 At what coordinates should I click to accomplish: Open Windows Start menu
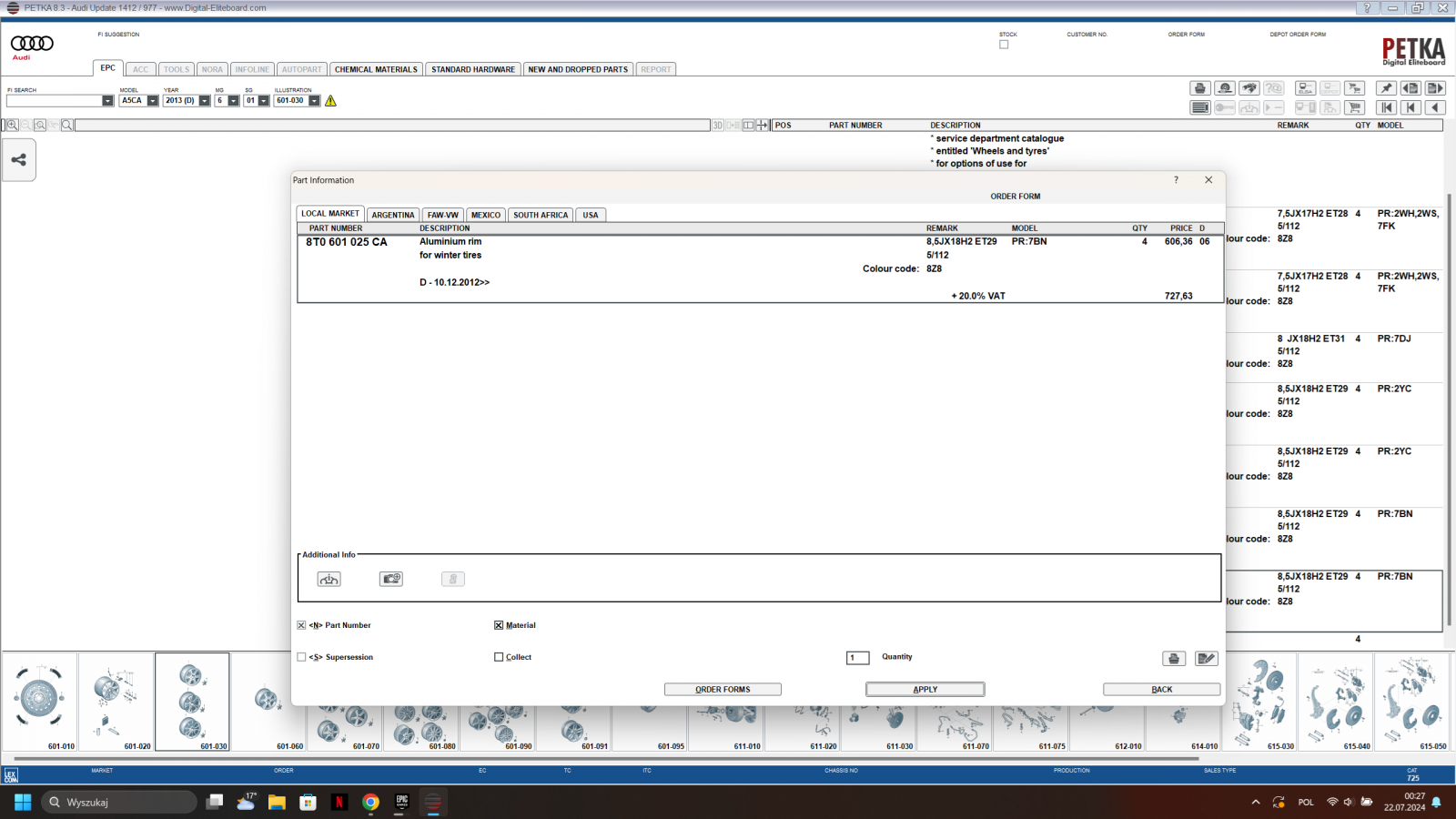pos(23,802)
